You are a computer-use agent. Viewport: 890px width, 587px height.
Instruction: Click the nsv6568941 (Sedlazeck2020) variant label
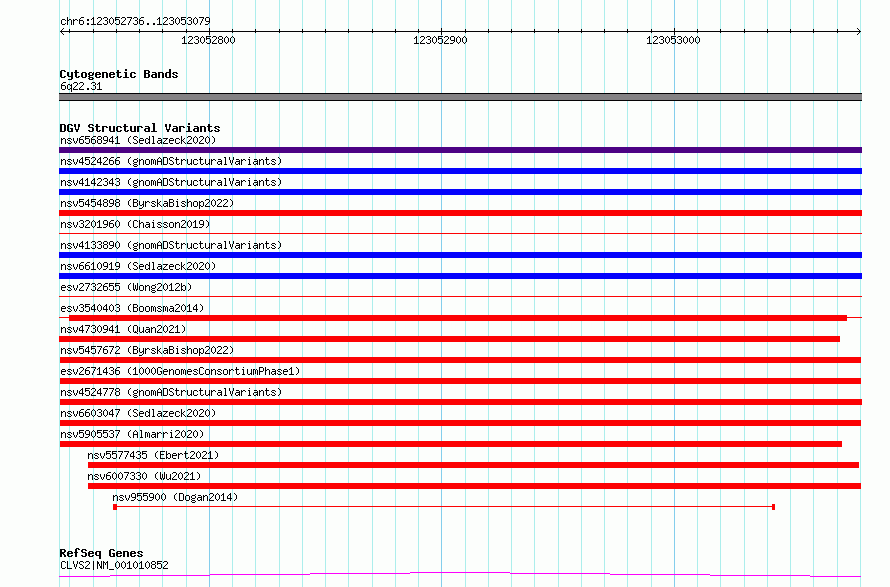(x=138, y=140)
